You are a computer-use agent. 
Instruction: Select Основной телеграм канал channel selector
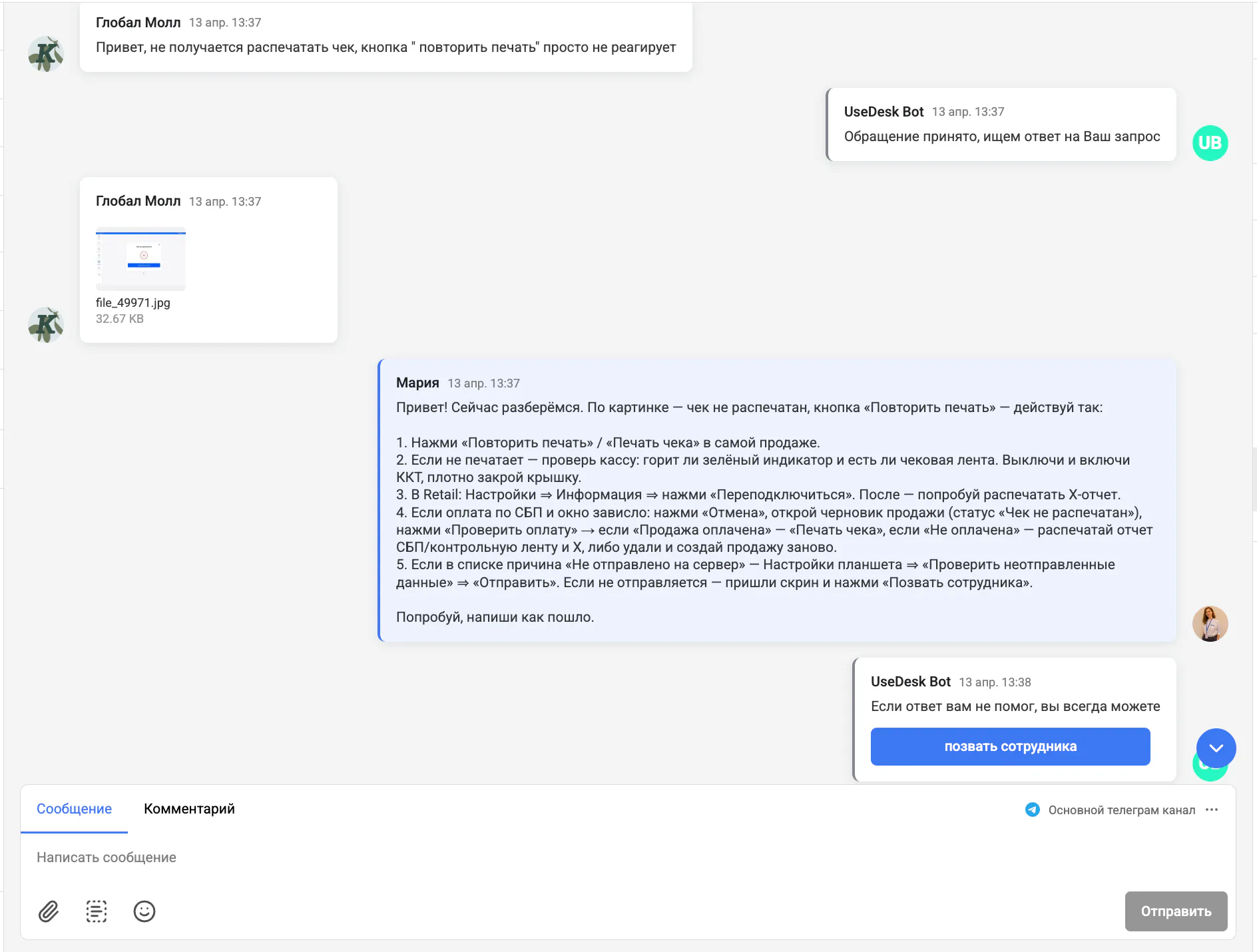pyautogui.click(x=1121, y=810)
